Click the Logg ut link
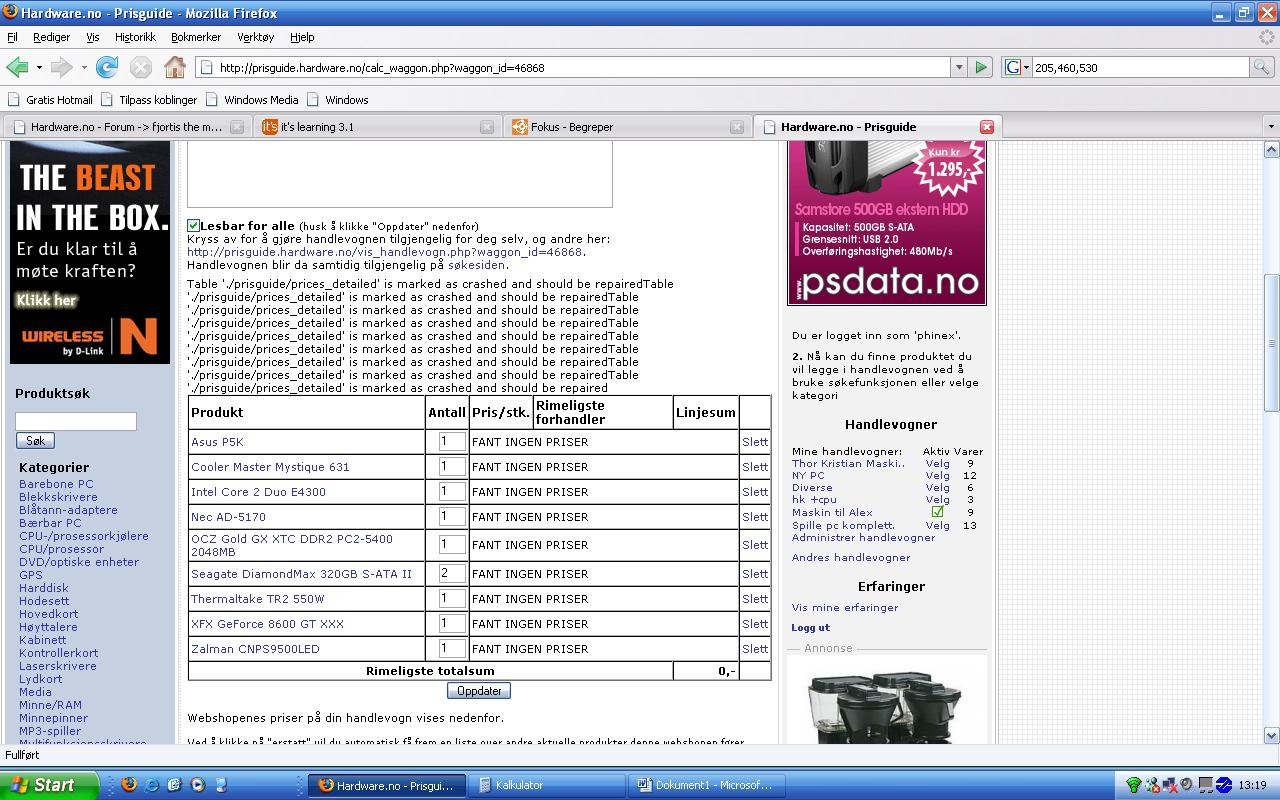The height and width of the screenshot is (800, 1280). pyautogui.click(x=810, y=628)
